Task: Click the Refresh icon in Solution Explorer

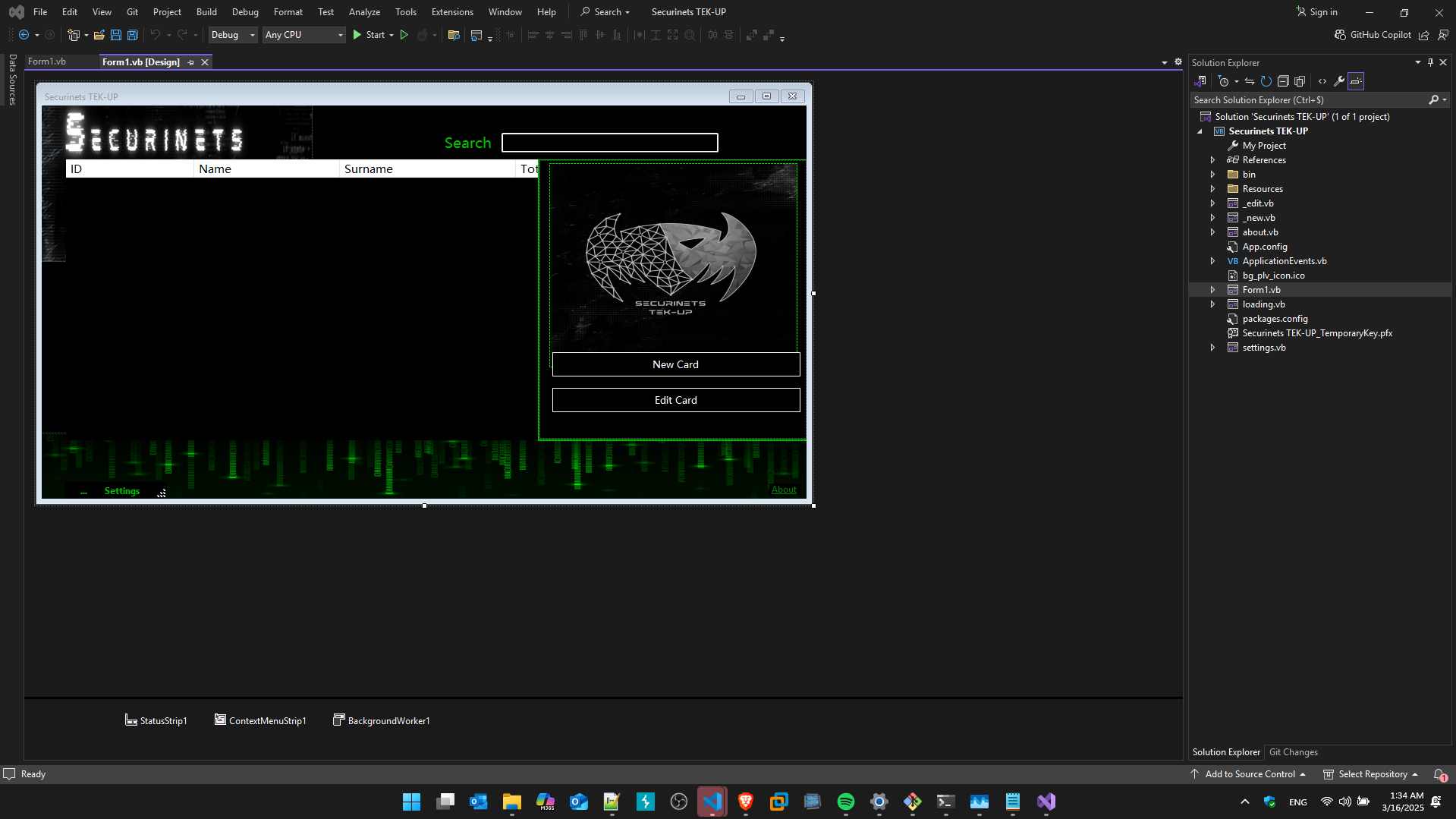Action: pos(1266,81)
